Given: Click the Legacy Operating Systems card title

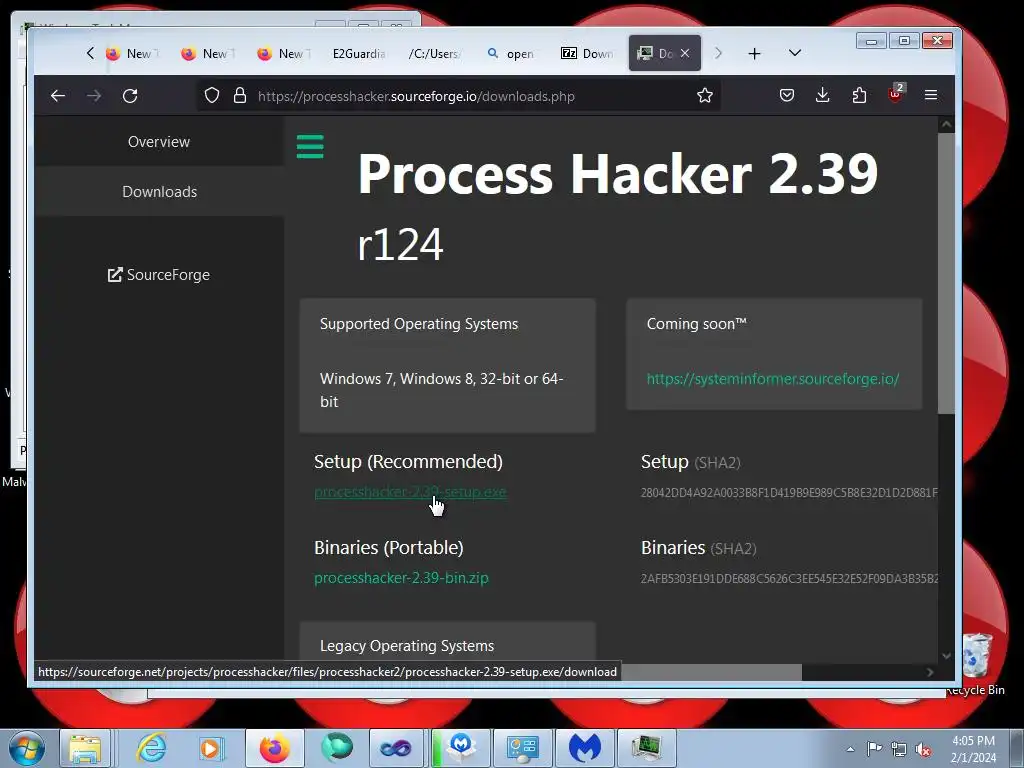Looking at the screenshot, I should 407,646.
